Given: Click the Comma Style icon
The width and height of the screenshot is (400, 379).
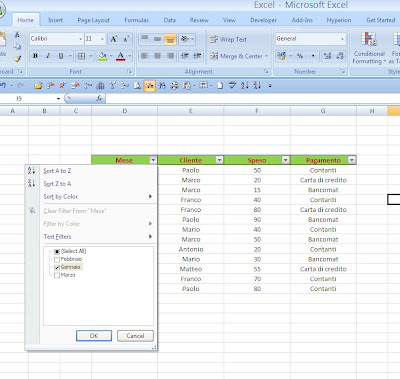Looking at the screenshot, I should (x=313, y=56).
